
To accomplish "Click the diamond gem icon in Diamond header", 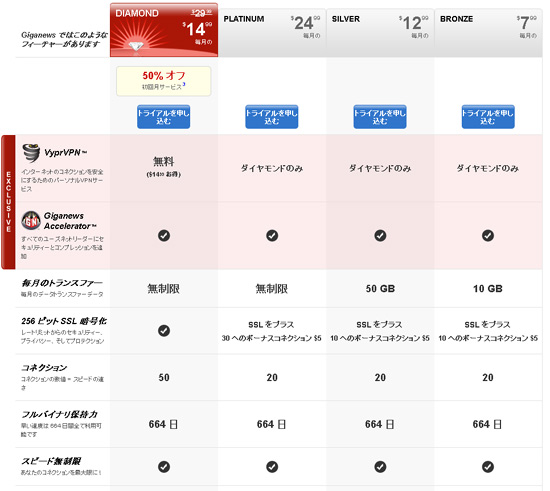I will tap(136, 46).
